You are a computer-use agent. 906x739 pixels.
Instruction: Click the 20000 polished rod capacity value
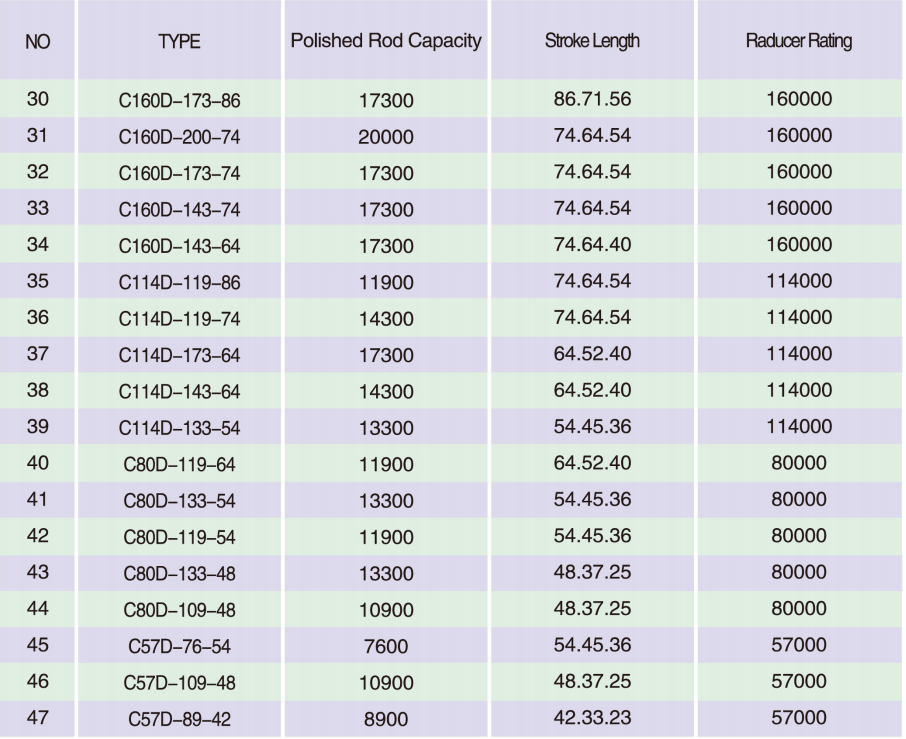tap(386, 137)
